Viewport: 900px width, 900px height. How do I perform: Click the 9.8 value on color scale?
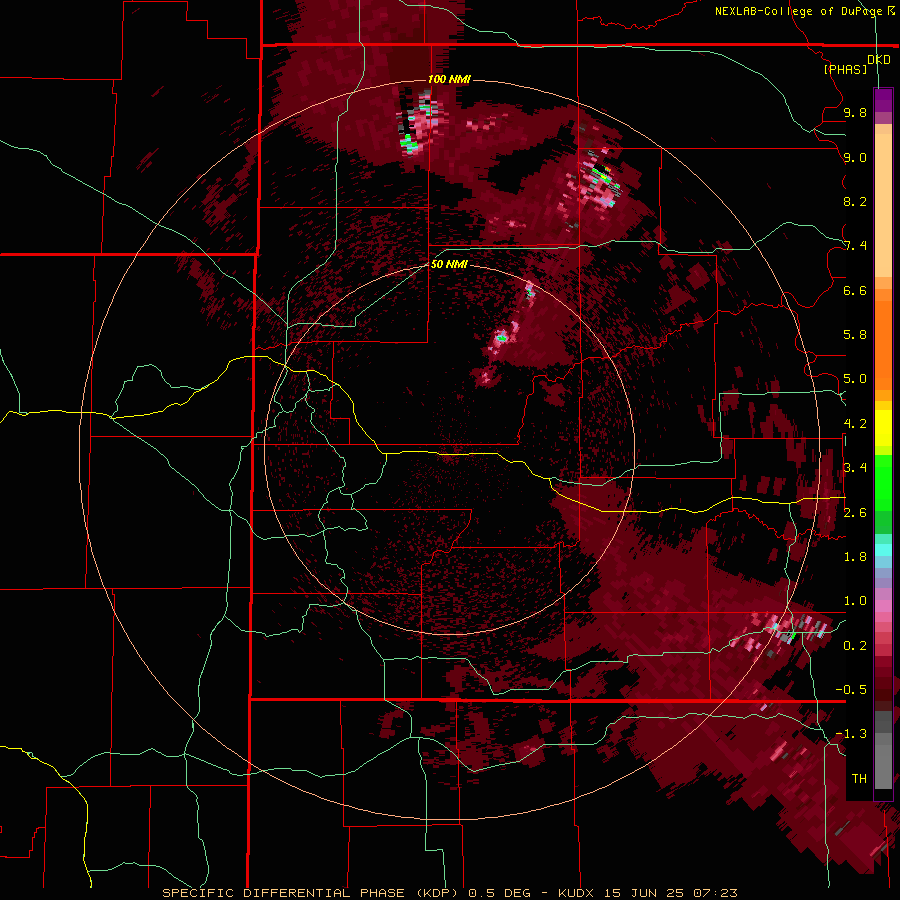coord(855,112)
